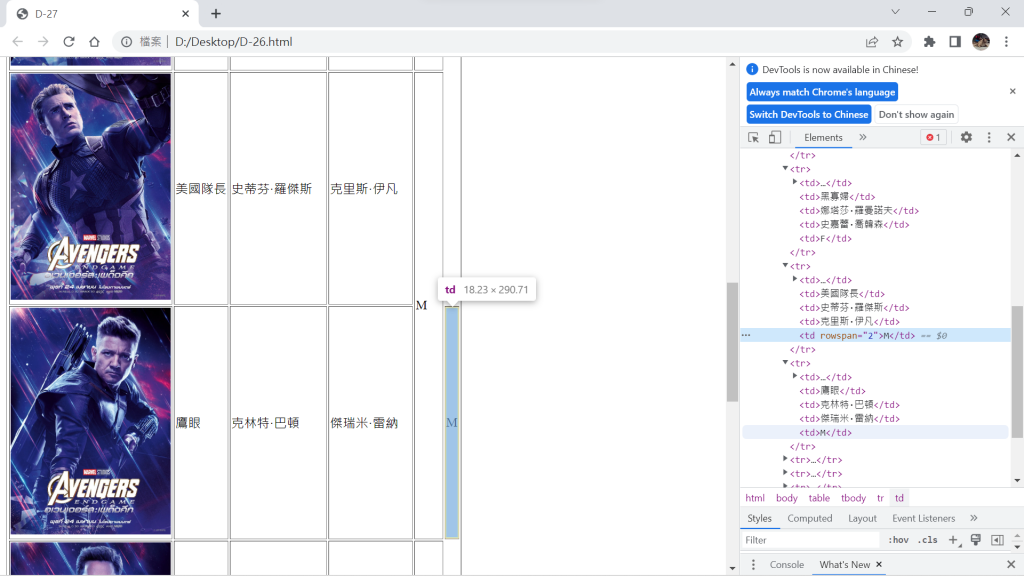Click the address bar URL D:/Desktop/D-26.html
This screenshot has height=576, width=1024.
click(233, 42)
